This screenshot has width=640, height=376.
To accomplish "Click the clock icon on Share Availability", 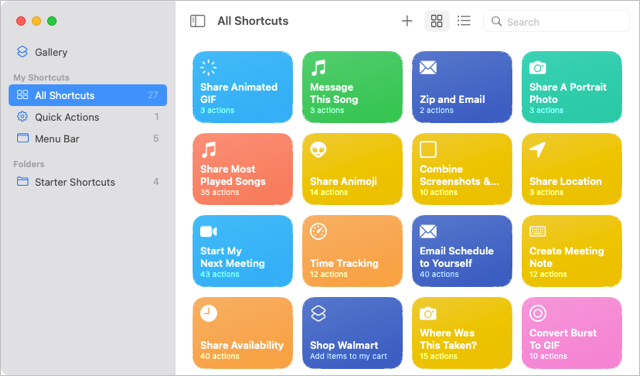I will pyautogui.click(x=208, y=314).
